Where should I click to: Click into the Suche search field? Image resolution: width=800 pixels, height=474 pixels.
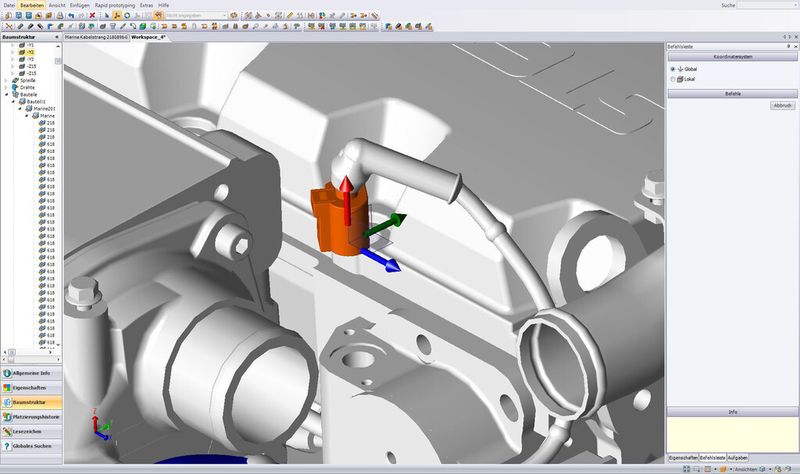point(767,5)
